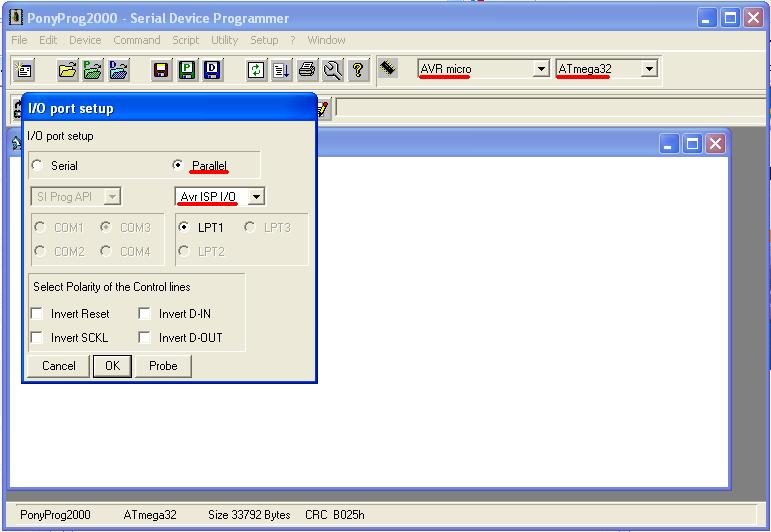Click the Print toolbar icon

307,70
